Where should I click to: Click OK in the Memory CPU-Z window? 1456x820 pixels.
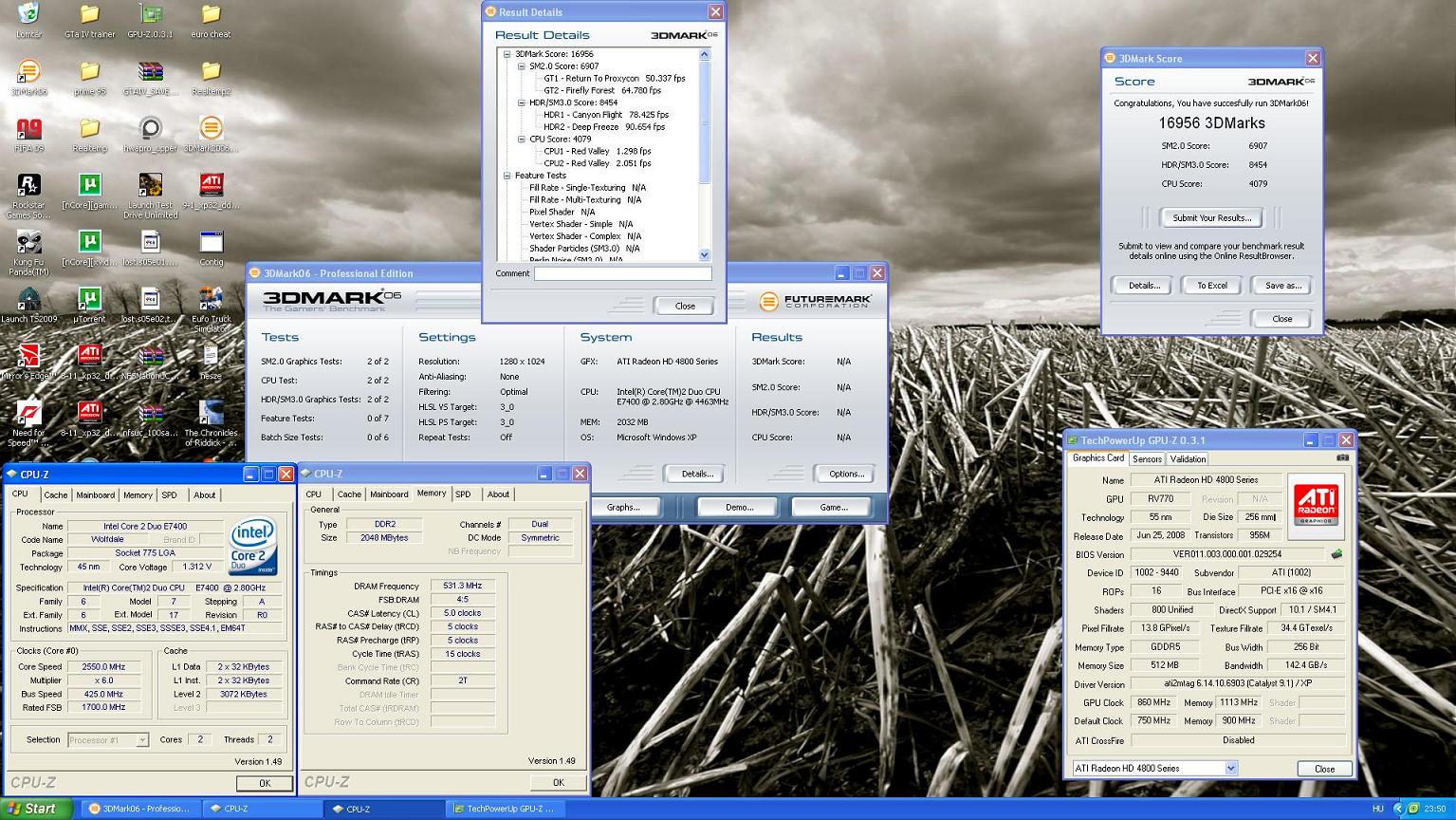pos(558,782)
